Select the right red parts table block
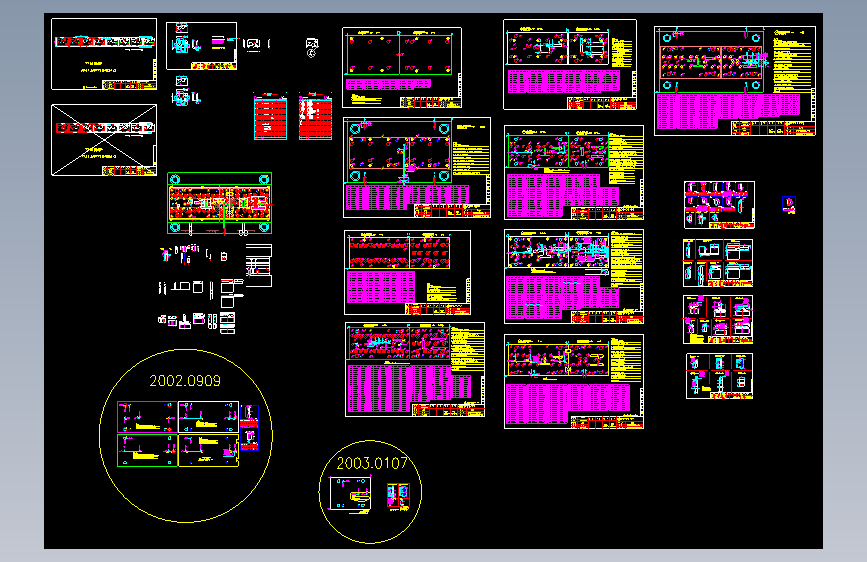 pos(315,117)
